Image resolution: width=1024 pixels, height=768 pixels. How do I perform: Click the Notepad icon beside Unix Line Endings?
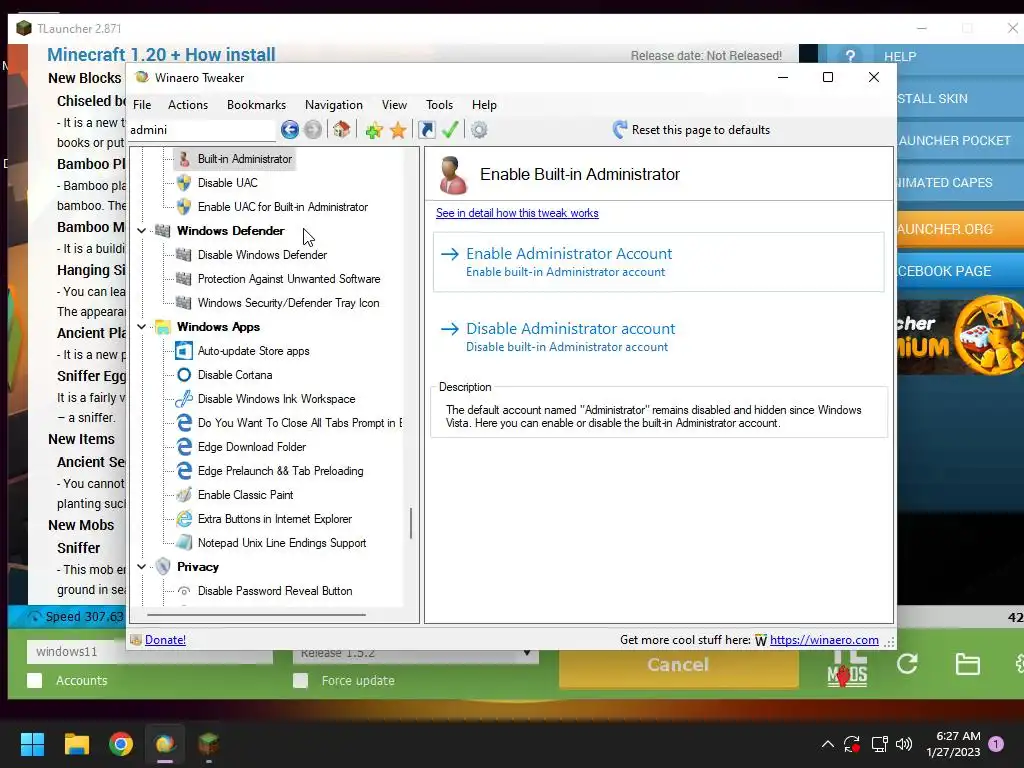[184, 543]
